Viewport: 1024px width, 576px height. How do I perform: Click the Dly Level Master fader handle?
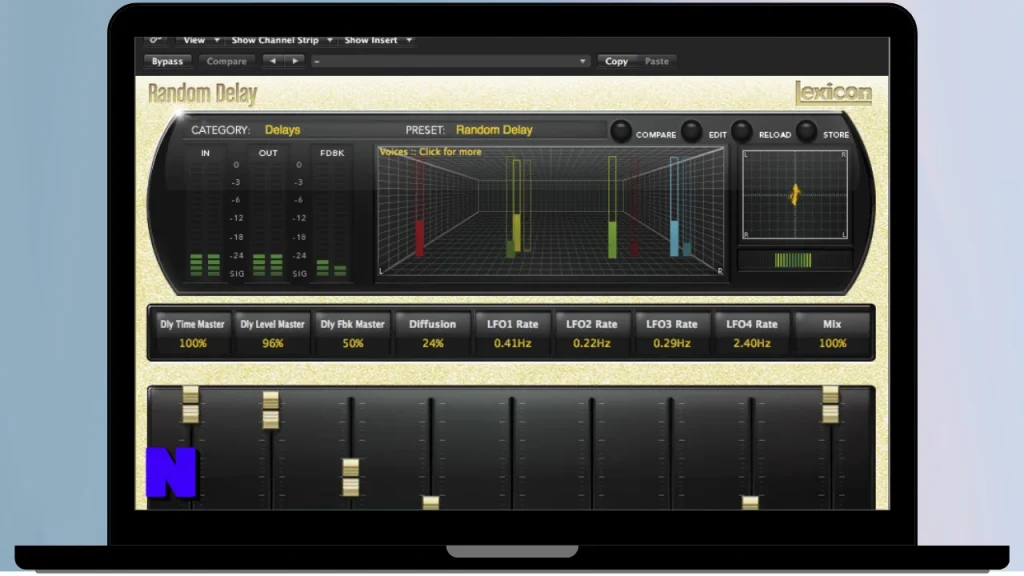[x=271, y=410]
